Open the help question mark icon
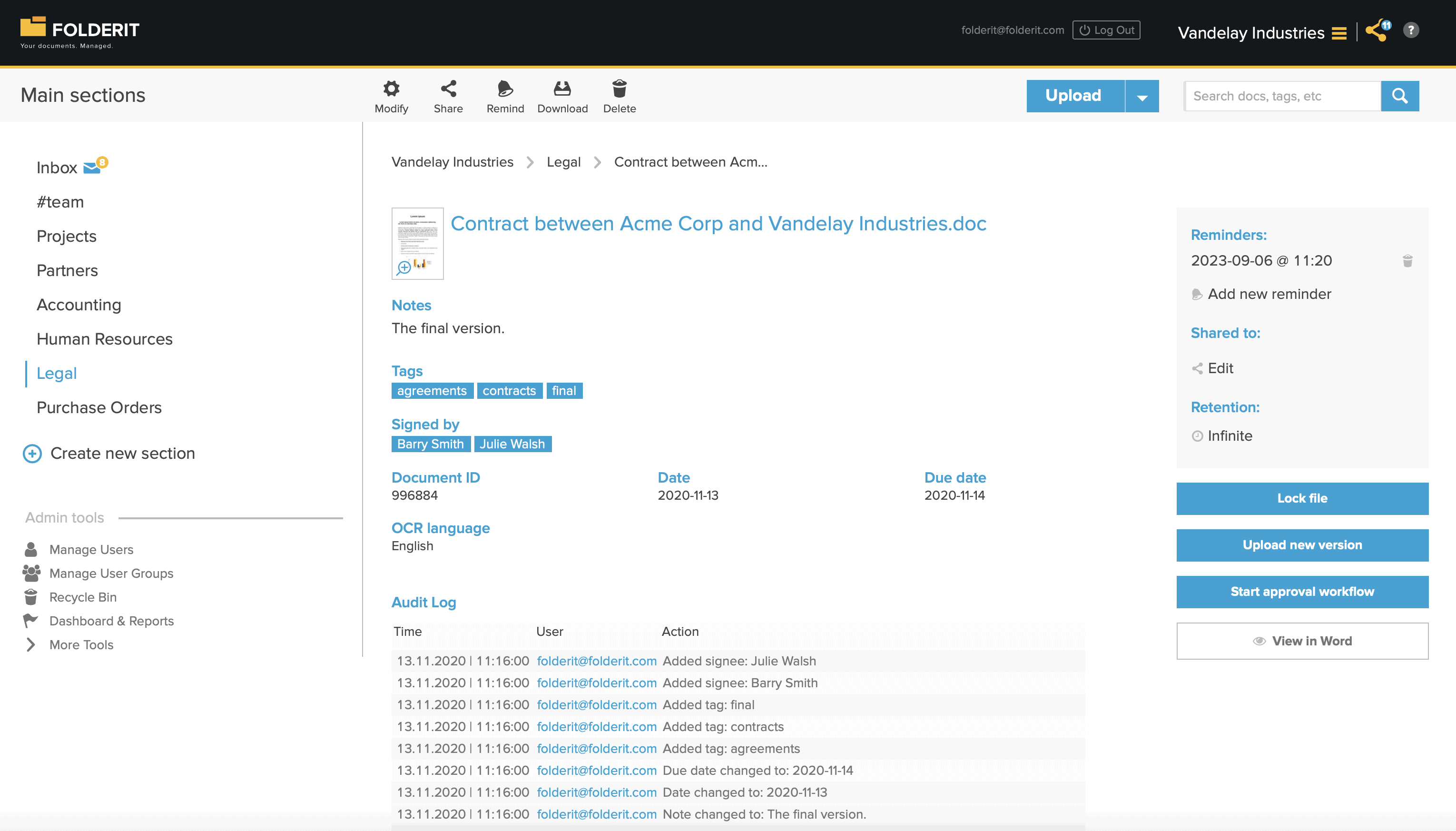The height and width of the screenshot is (831, 1456). (x=1411, y=30)
